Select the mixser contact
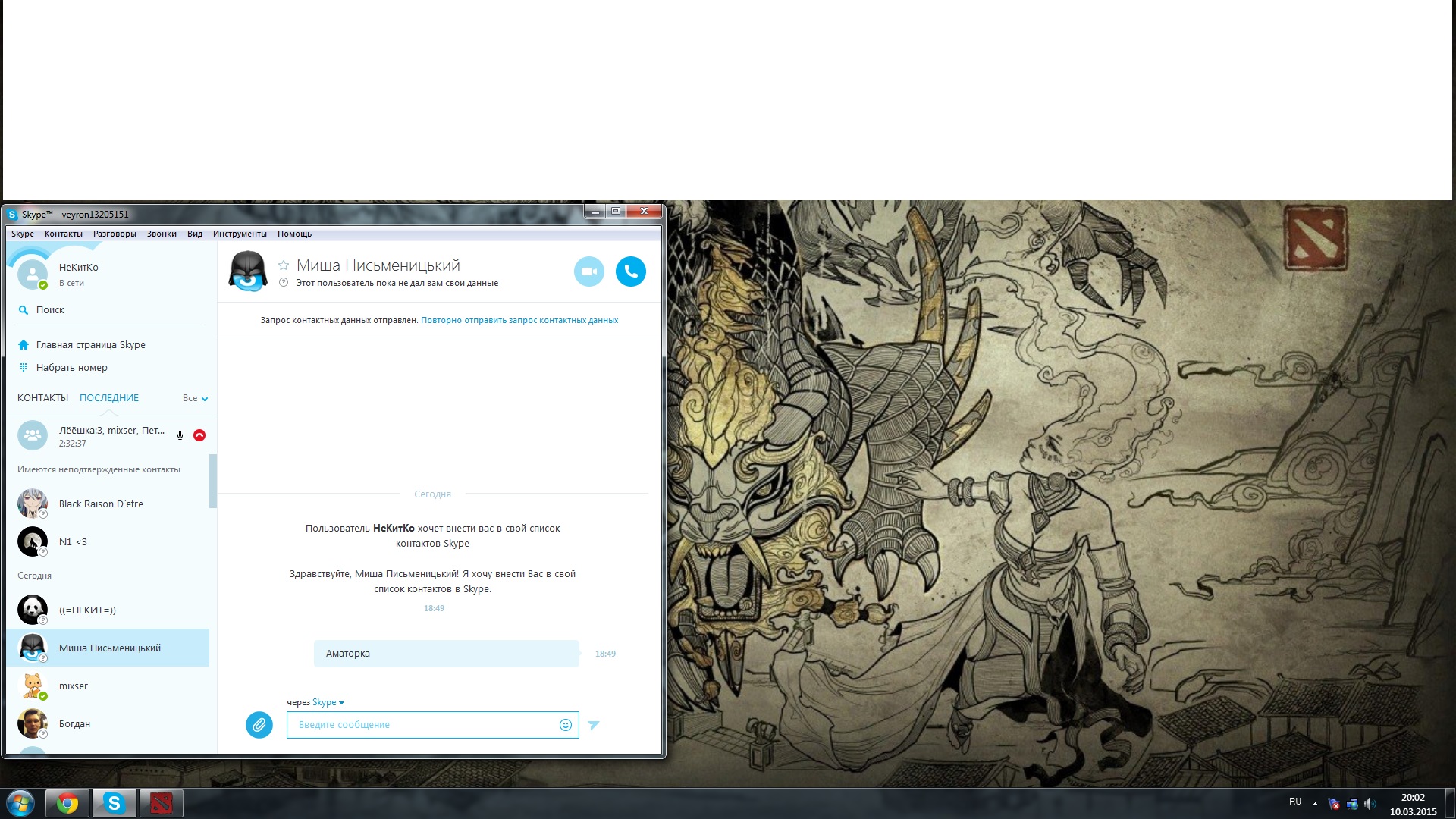This screenshot has height=819, width=1456. click(108, 686)
